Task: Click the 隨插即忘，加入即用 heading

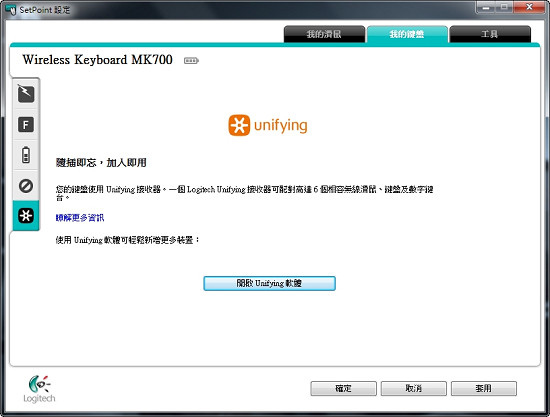Action: (101, 163)
